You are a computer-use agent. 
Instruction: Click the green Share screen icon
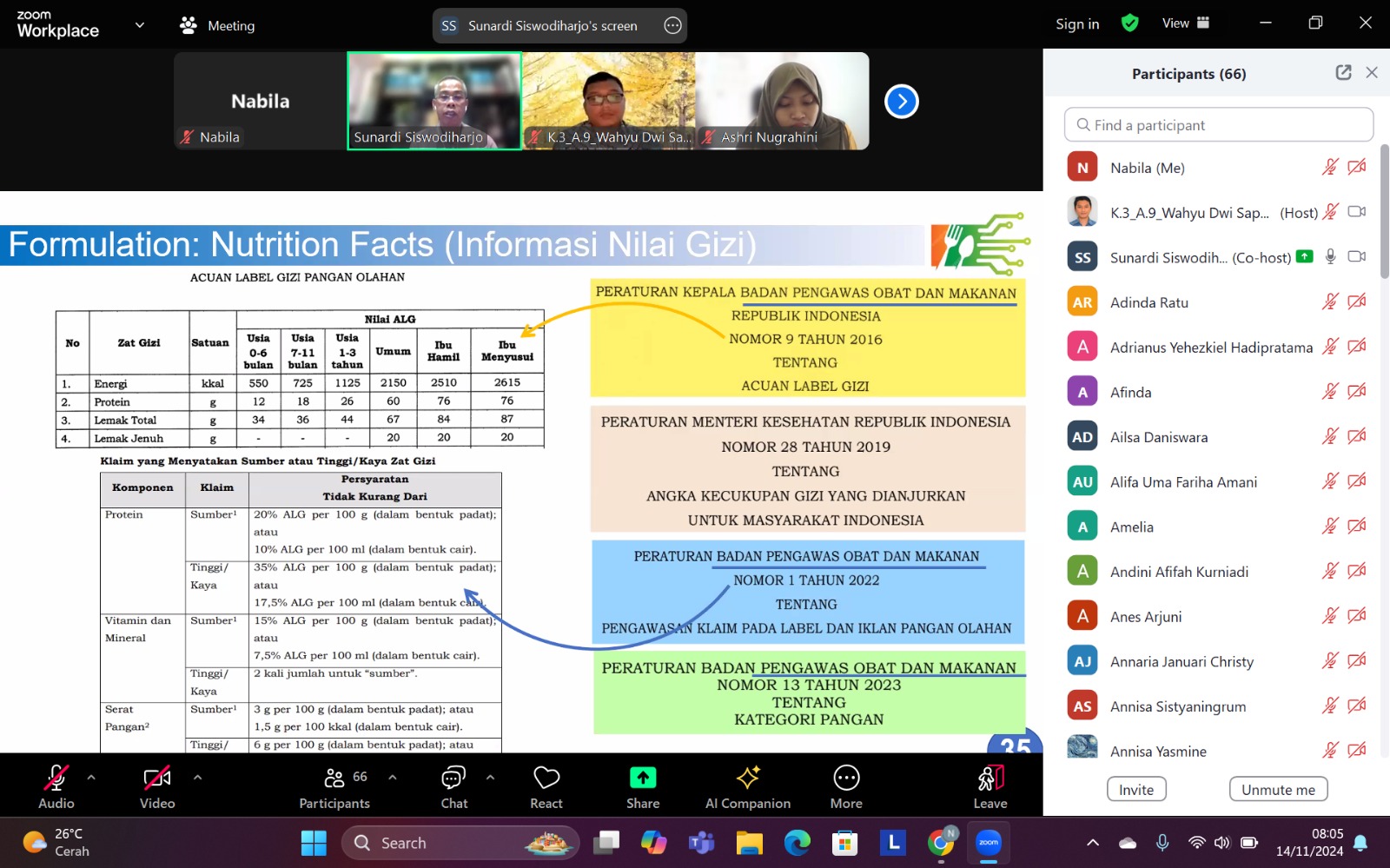(643, 778)
